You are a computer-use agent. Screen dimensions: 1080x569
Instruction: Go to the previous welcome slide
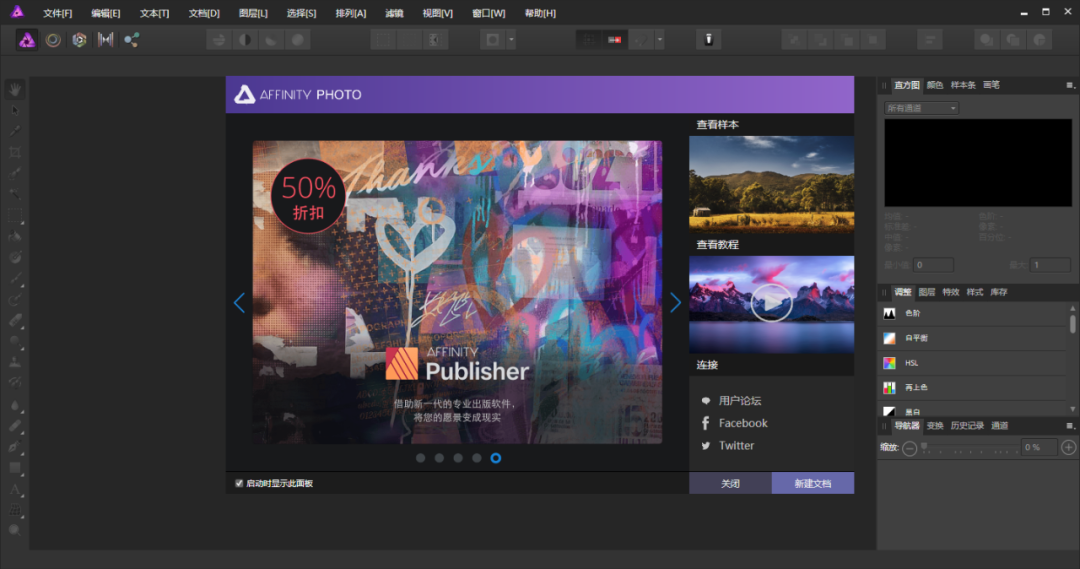click(x=239, y=302)
